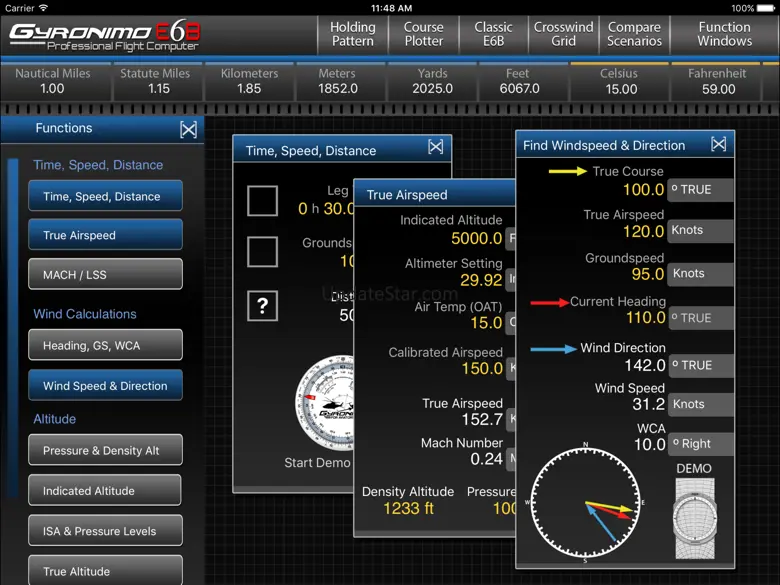Open the Heading, GS, WCA function
The height and width of the screenshot is (585, 780).
point(105,345)
